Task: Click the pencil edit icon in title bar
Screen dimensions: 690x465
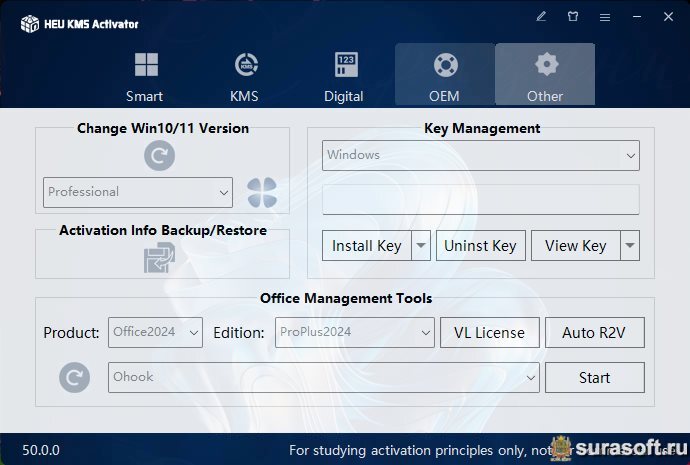Action: tap(541, 17)
